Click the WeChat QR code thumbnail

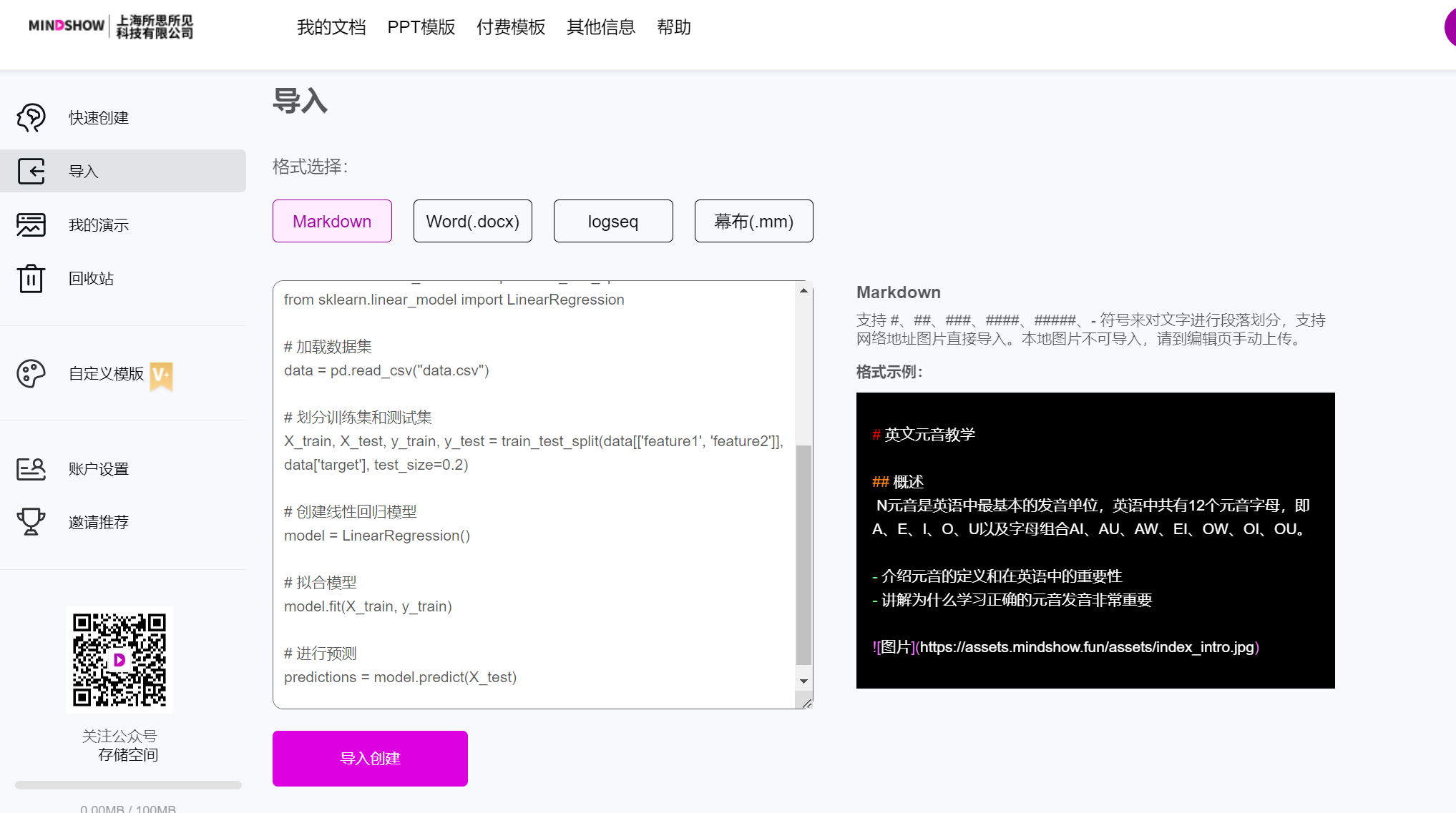(119, 659)
